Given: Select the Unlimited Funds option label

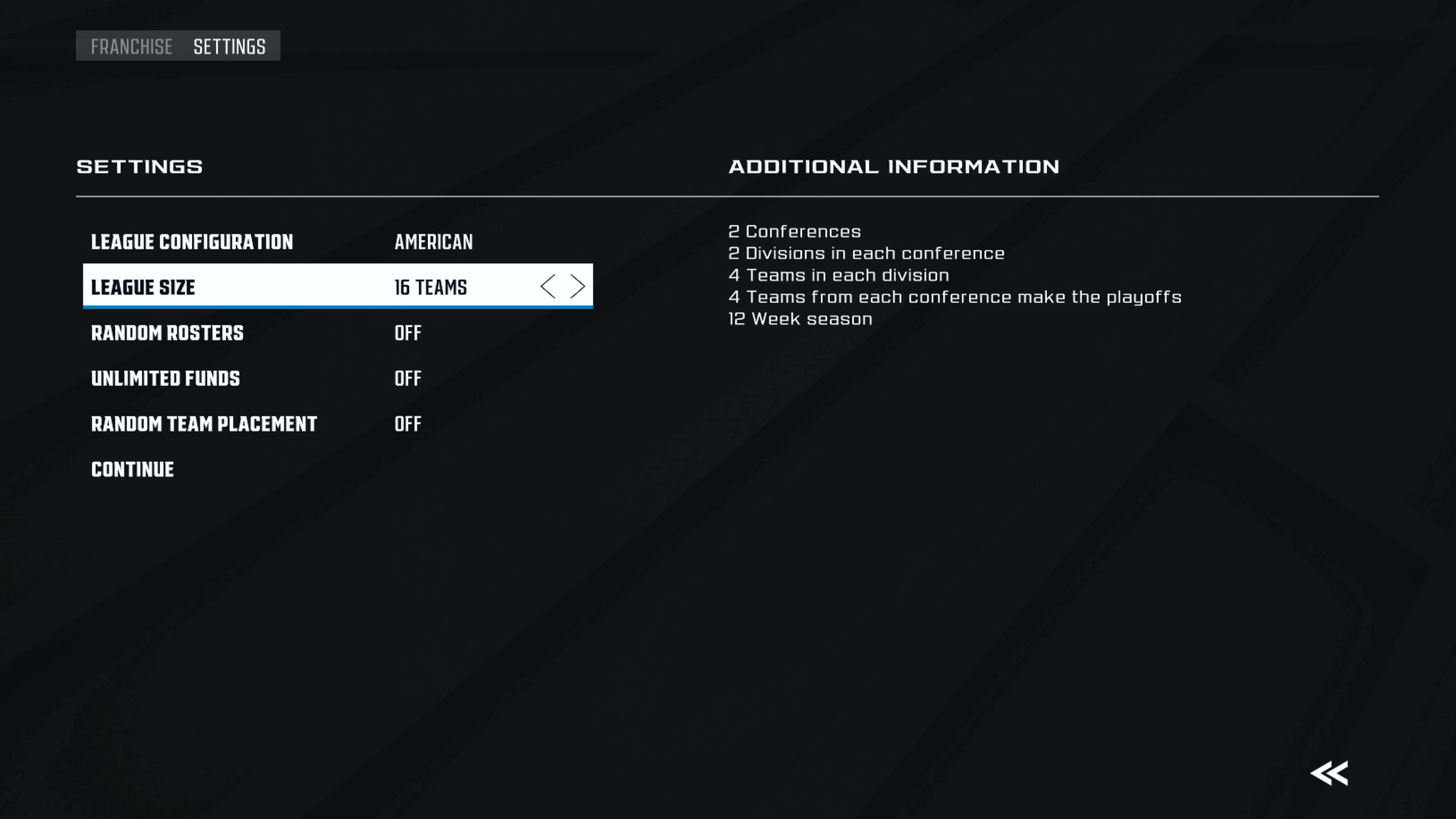Looking at the screenshot, I should pos(165,378).
